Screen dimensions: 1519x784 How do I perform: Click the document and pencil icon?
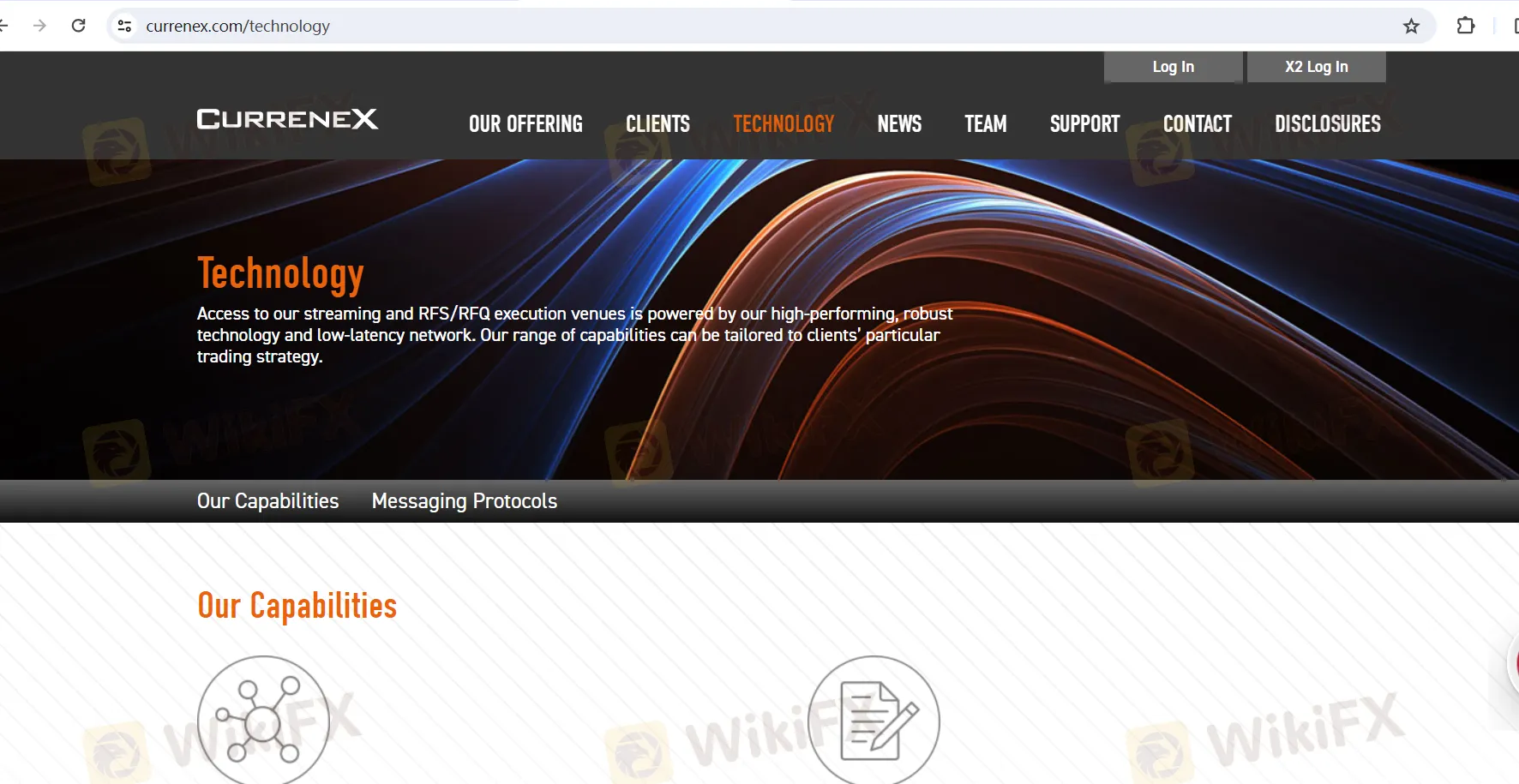(x=874, y=721)
